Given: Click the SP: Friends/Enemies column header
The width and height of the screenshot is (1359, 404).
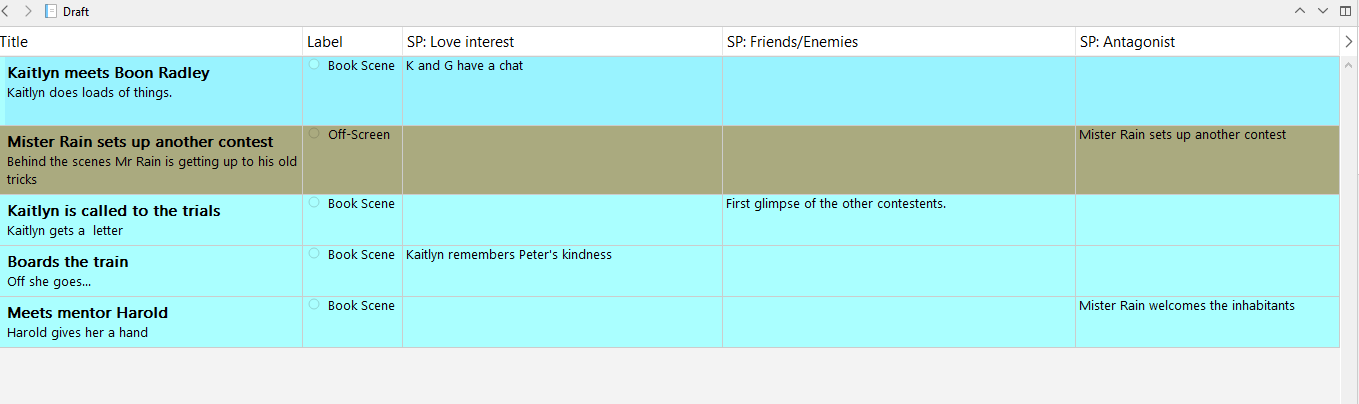Looking at the screenshot, I should point(792,42).
